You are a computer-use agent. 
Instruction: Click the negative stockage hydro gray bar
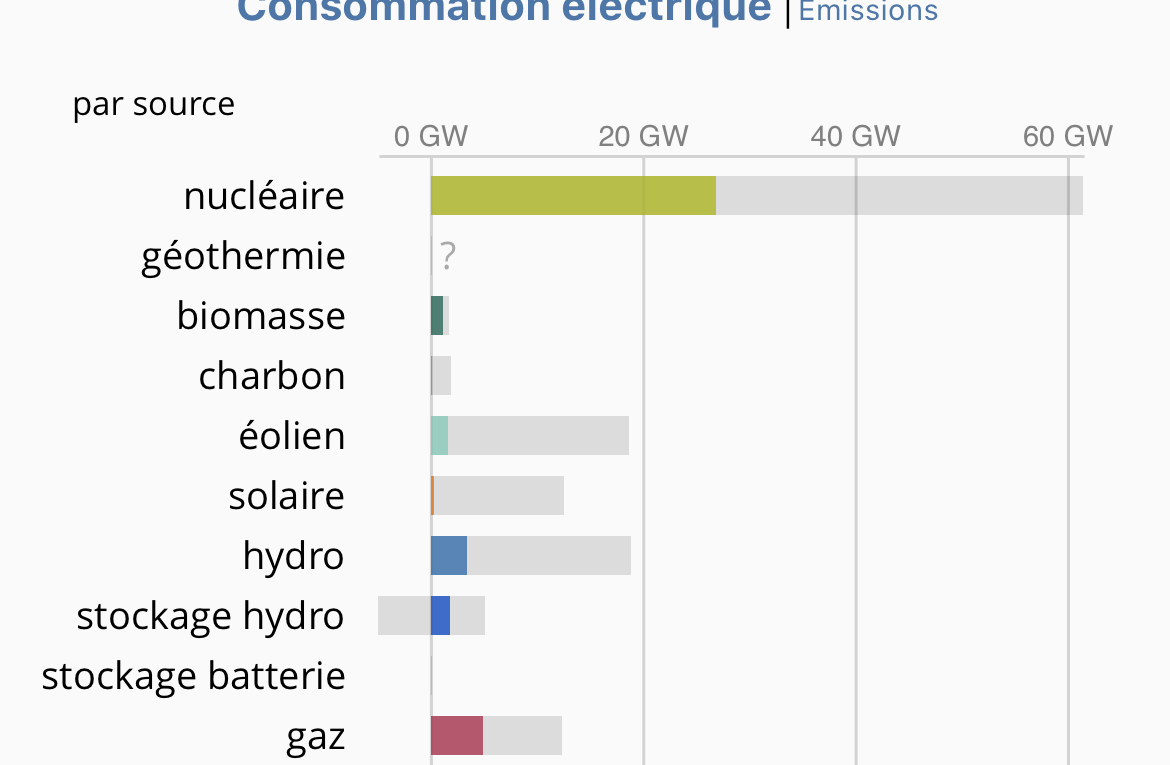(404, 616)
